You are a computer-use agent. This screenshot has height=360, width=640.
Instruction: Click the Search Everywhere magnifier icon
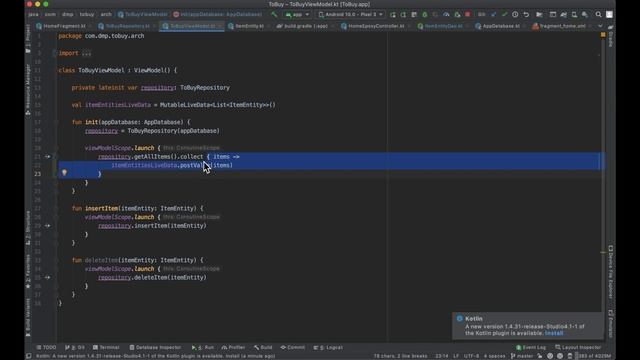tap(598, 14)
